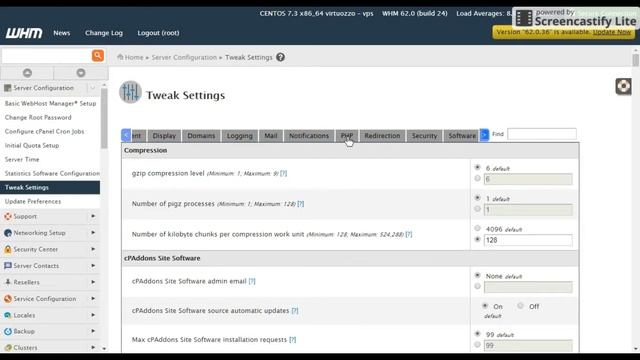Select None default radio for cPAddons admin email

point(477,276)
